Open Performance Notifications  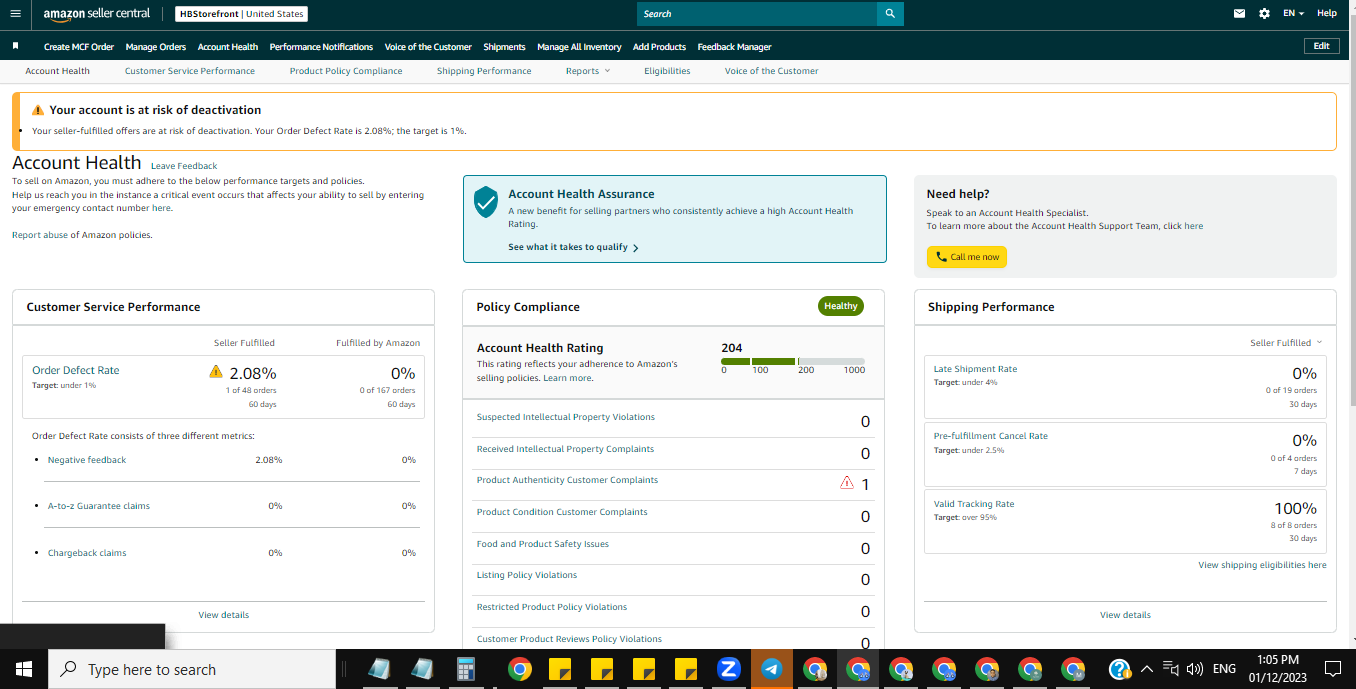pos(321,47)
